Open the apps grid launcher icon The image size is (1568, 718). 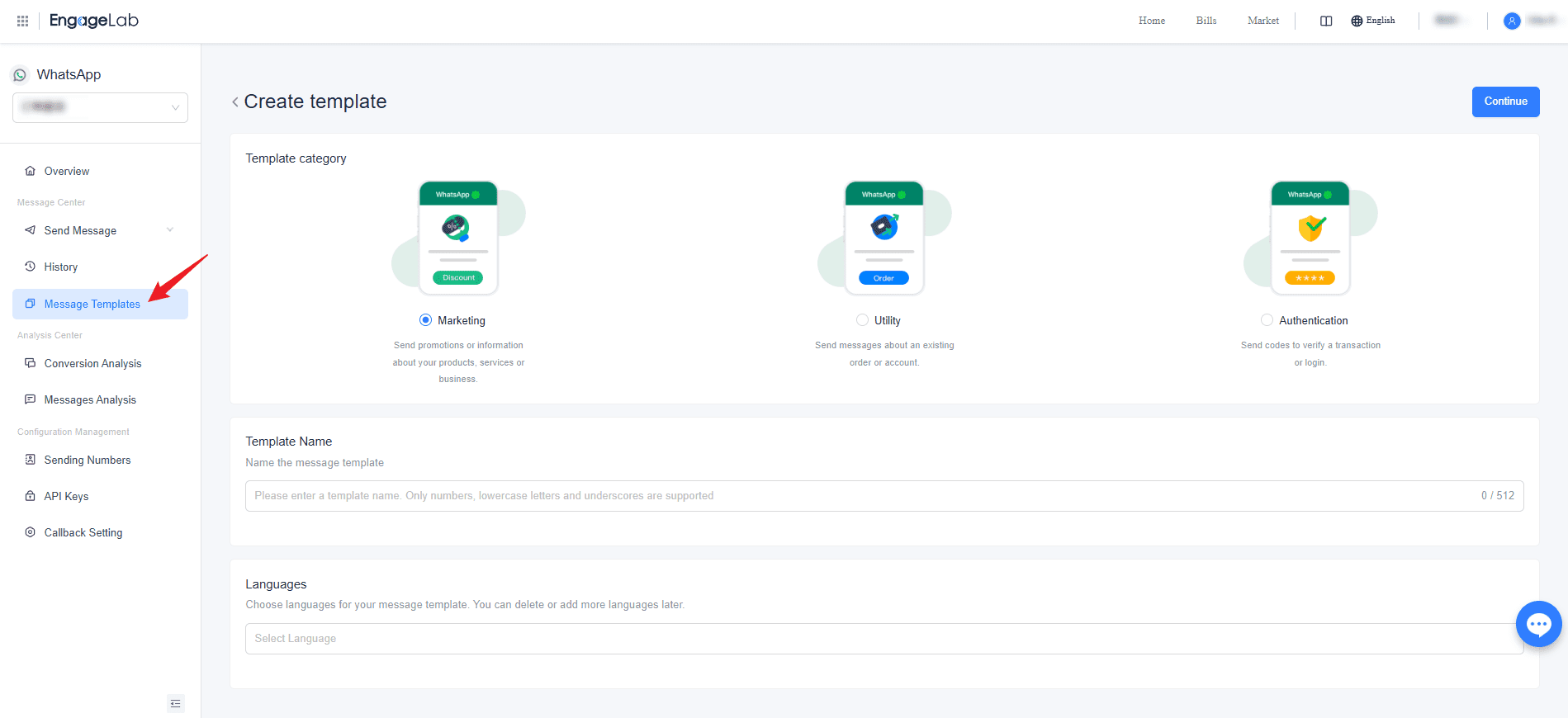[22, 21]
